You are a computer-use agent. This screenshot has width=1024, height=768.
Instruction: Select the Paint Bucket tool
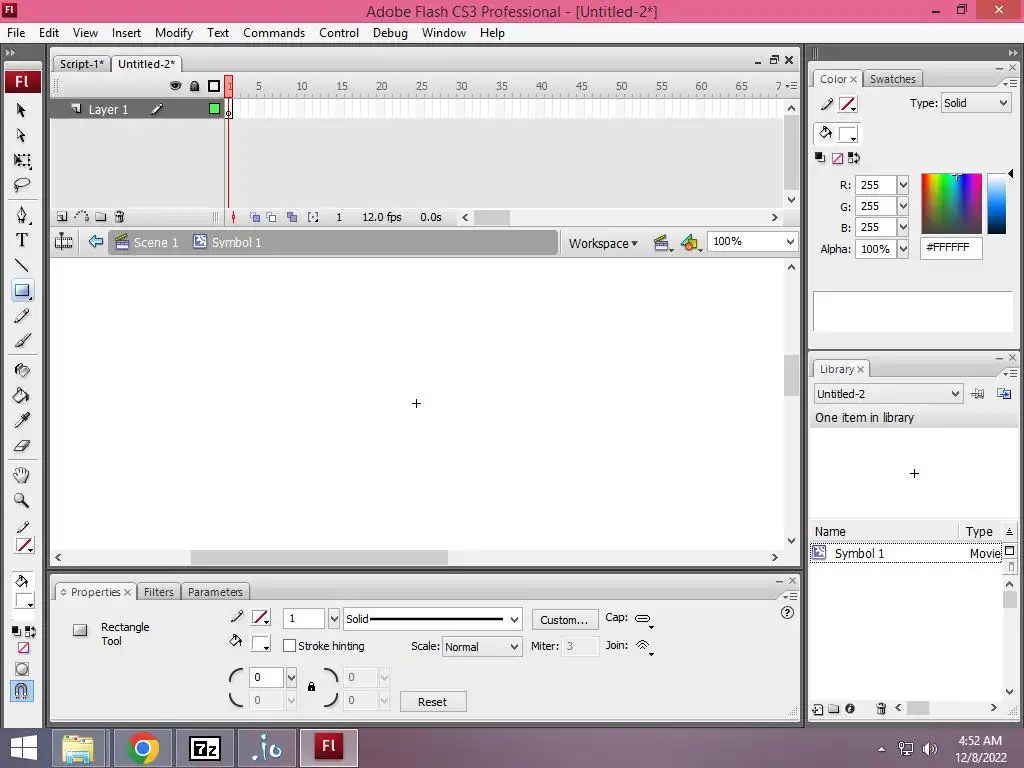tap(22, 396)
